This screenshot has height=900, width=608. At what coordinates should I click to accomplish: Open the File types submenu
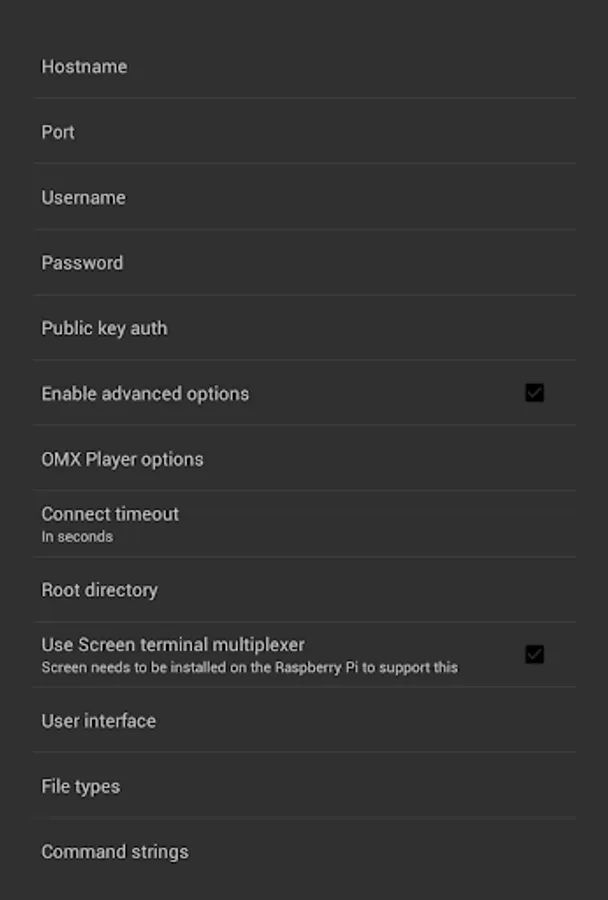[x=80, y=786]
